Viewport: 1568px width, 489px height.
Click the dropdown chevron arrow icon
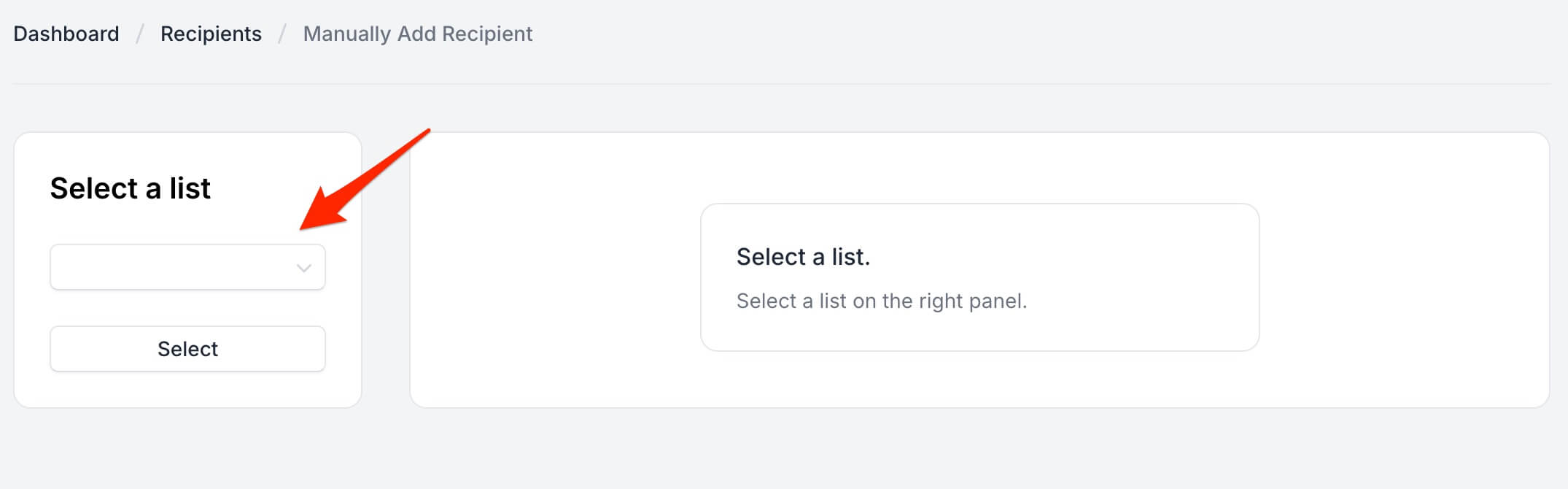tap(304, 268)
